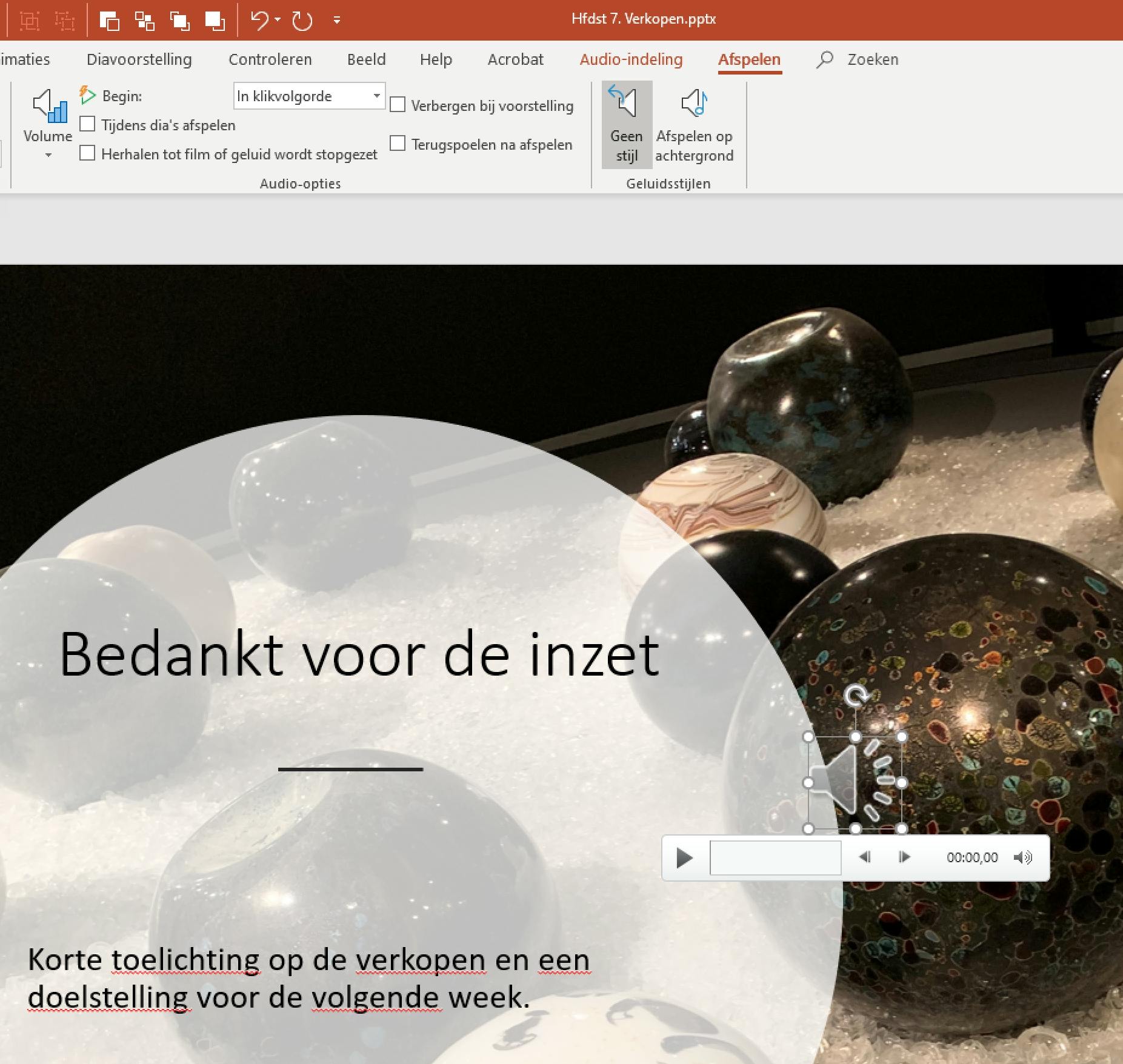Switch to the Diavoorstelling tab
The width and height of the screenshot is (1123, 1064).
click(x=139, y=59)
